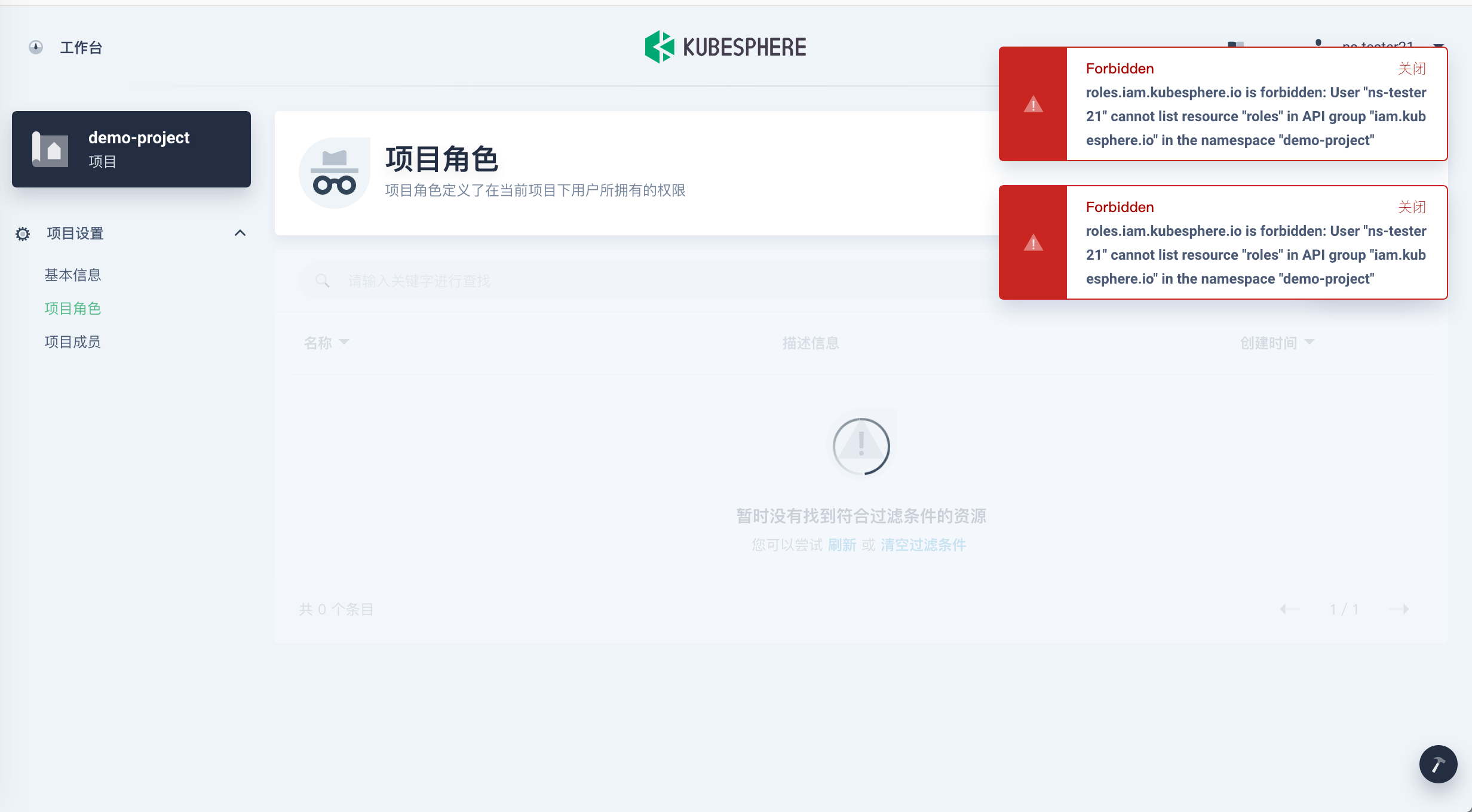
Task: Click the warning triangle in first Forbidden alert
Action: [1032, 105]
